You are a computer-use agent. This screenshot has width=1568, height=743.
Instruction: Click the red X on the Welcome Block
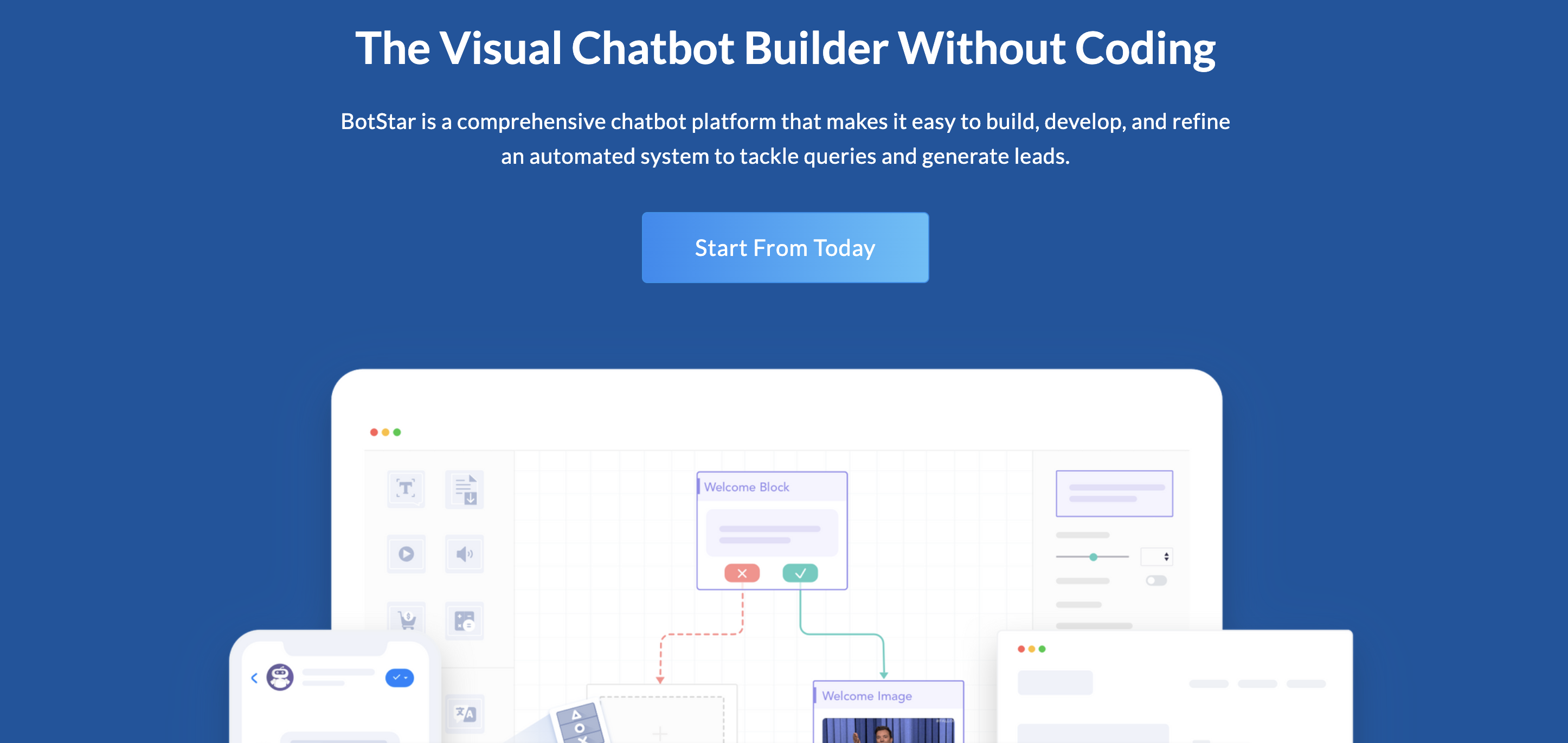pyautogui.click(x=741, y=573)
